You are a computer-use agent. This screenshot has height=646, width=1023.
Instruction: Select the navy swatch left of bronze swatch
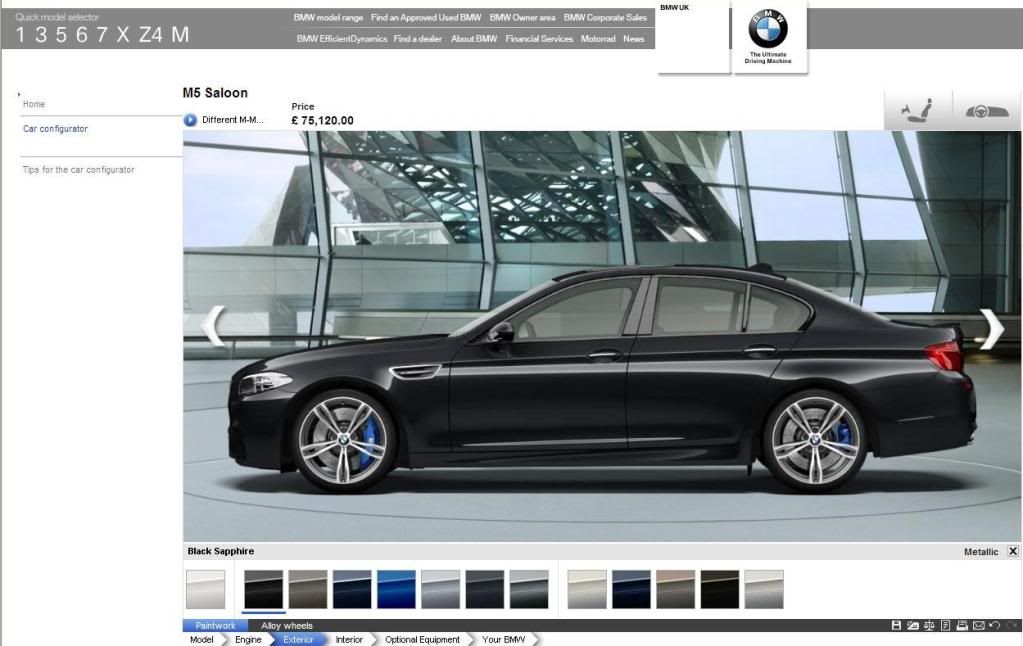coord(631,589)
